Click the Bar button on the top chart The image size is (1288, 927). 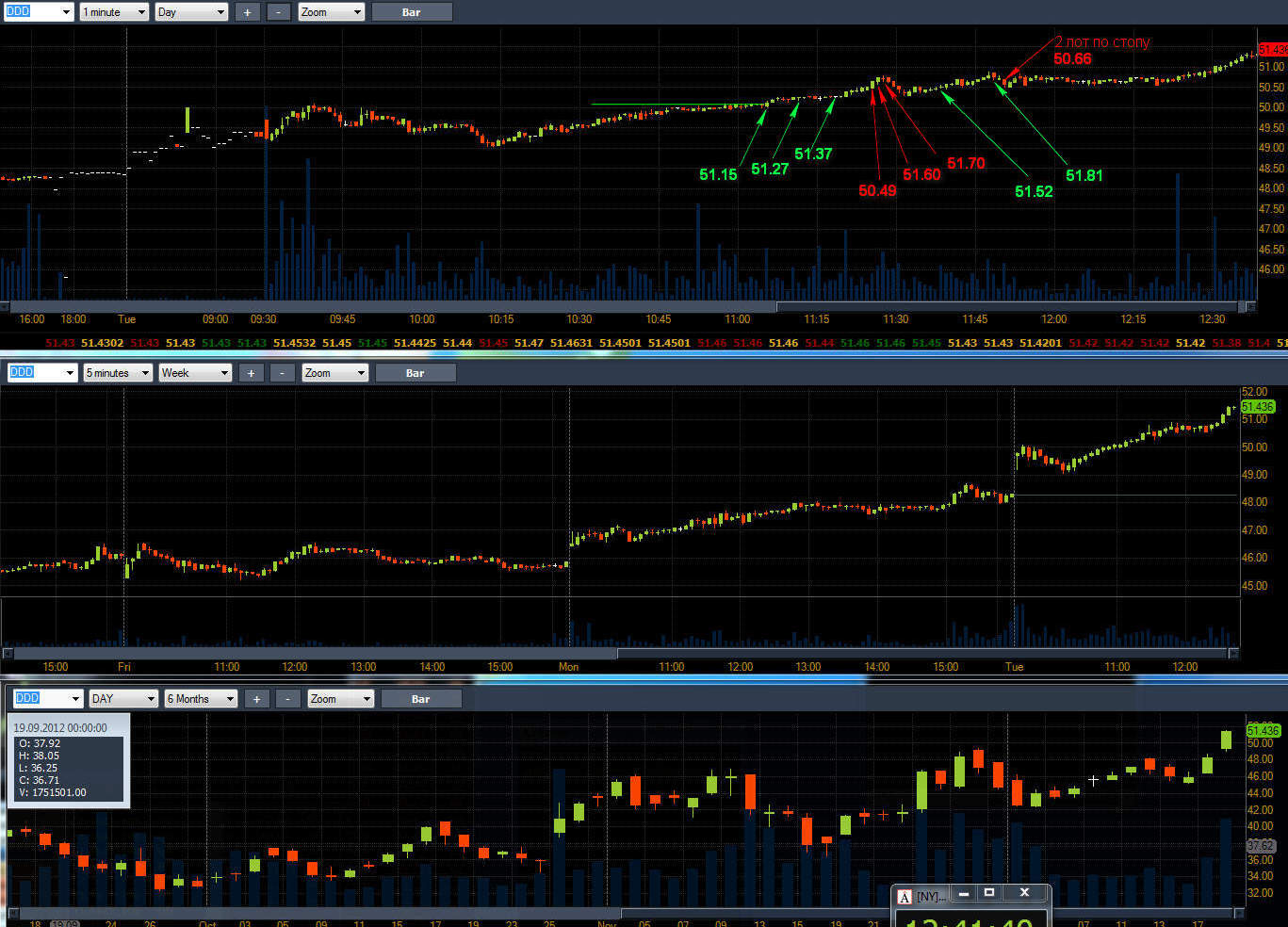coord(412,12)
